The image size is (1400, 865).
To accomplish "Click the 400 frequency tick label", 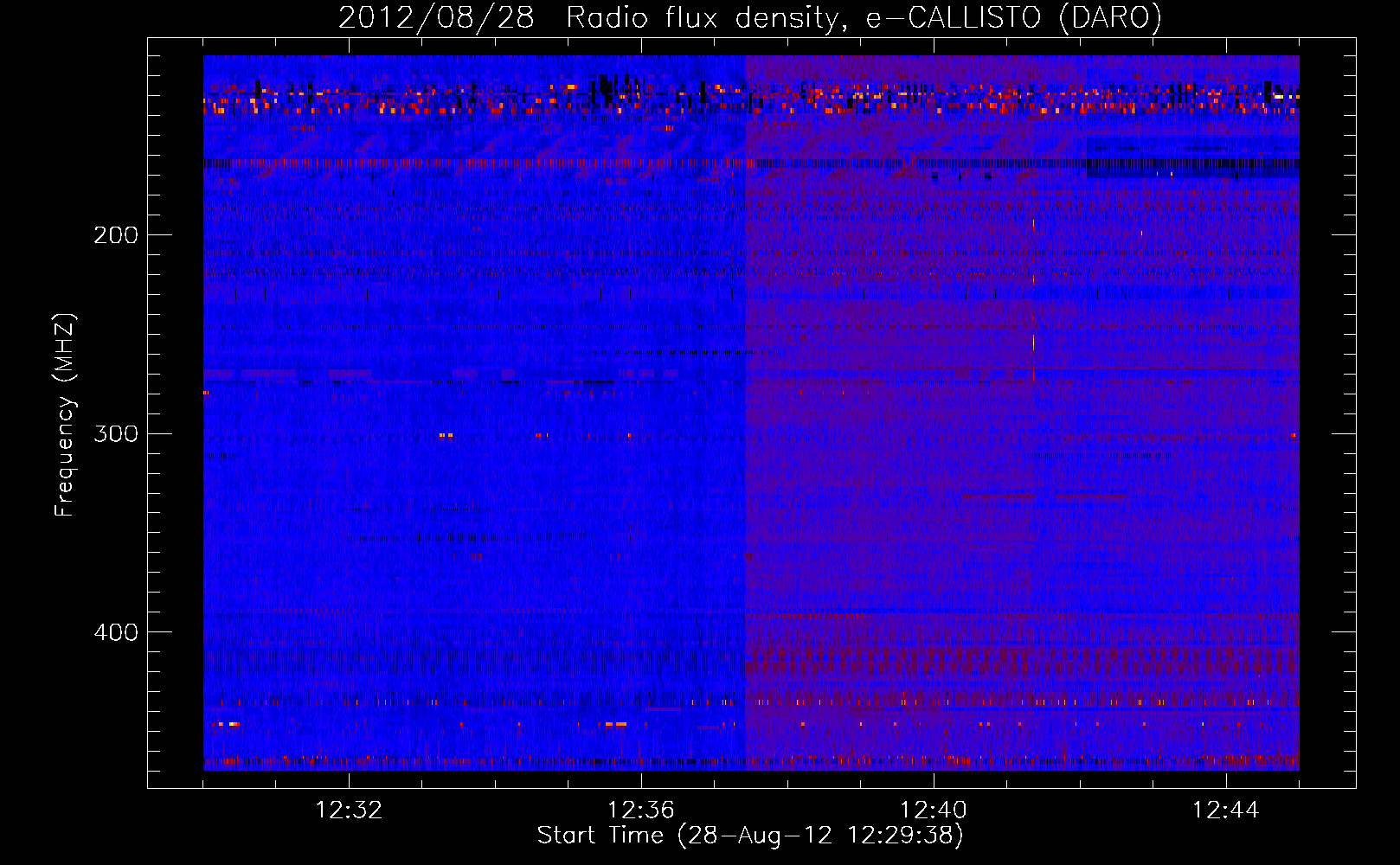I will coord(116,632).
